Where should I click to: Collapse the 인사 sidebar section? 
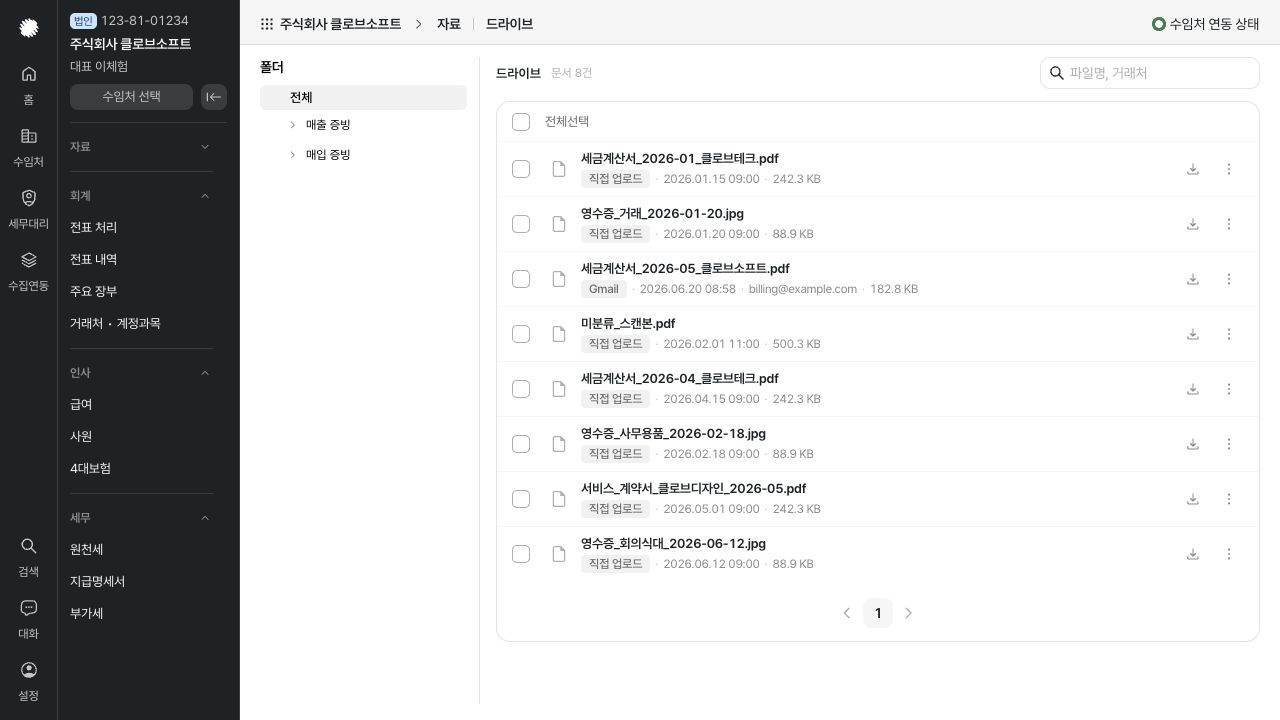coord(205,373)
